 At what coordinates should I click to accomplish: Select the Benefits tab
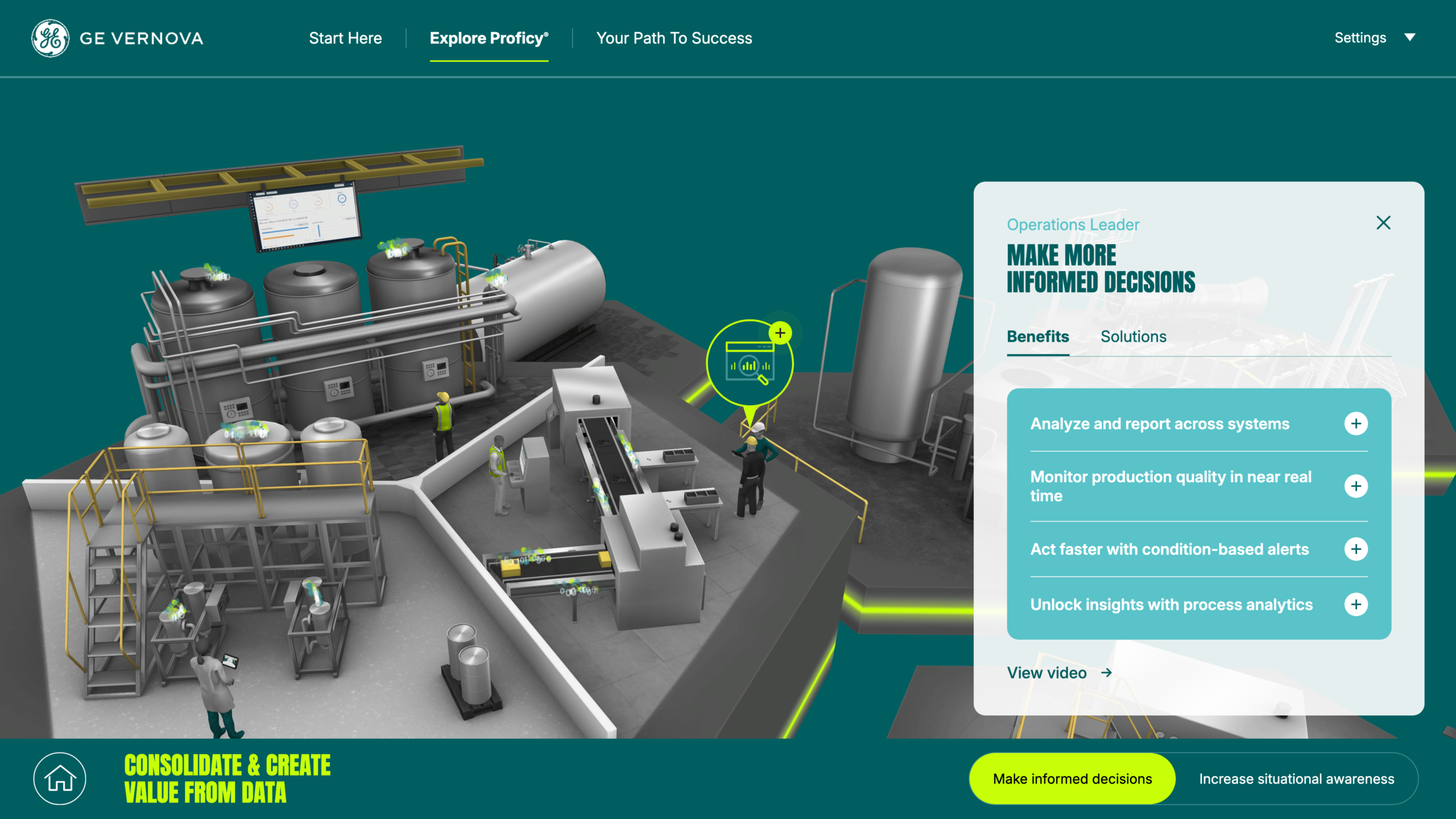[x=1038, y=337]
